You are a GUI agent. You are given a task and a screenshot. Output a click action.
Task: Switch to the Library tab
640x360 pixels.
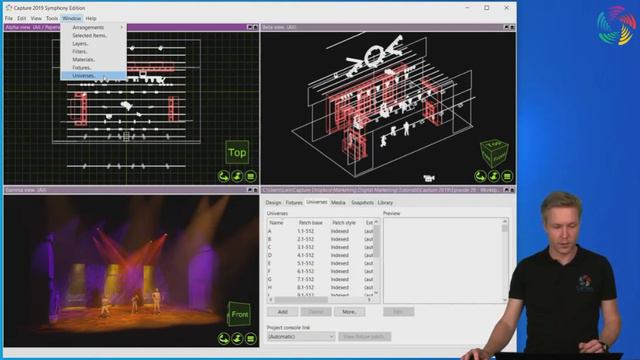(385, 202)
